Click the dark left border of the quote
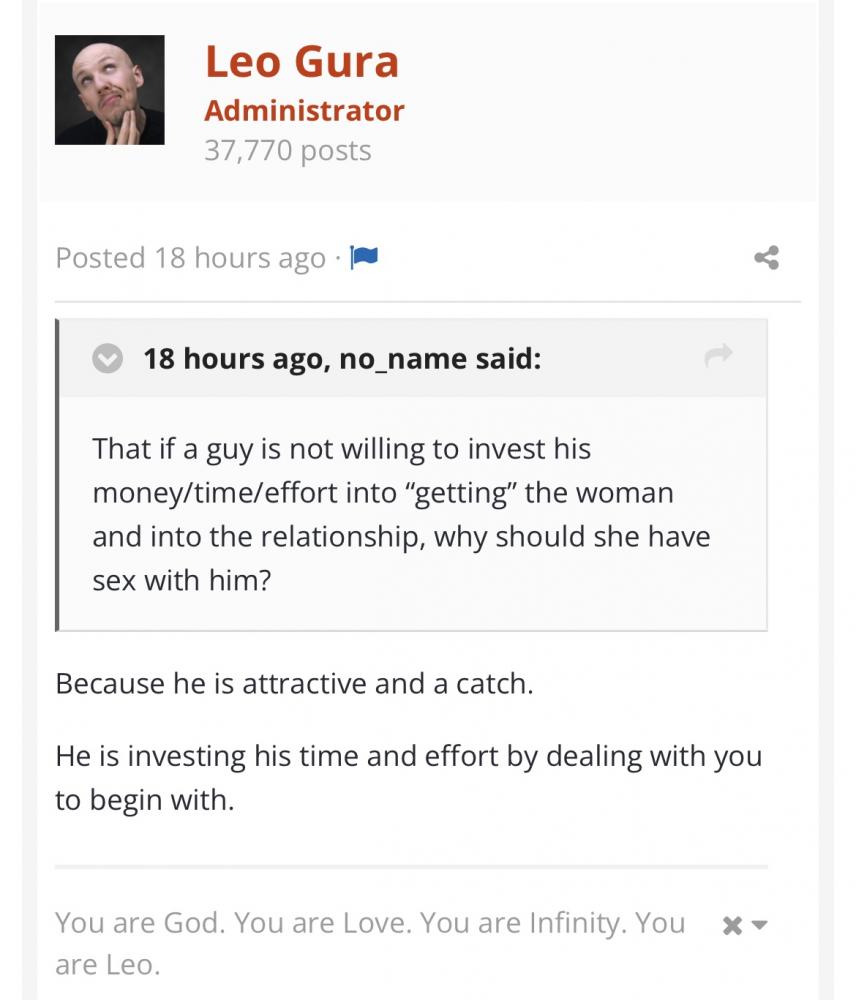Screen dimensions: 856x1000 [58, 475]
